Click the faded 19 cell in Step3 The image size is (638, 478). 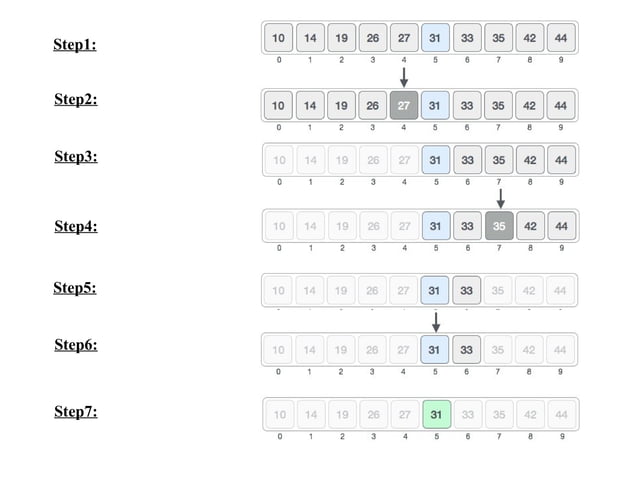[342, 160]
